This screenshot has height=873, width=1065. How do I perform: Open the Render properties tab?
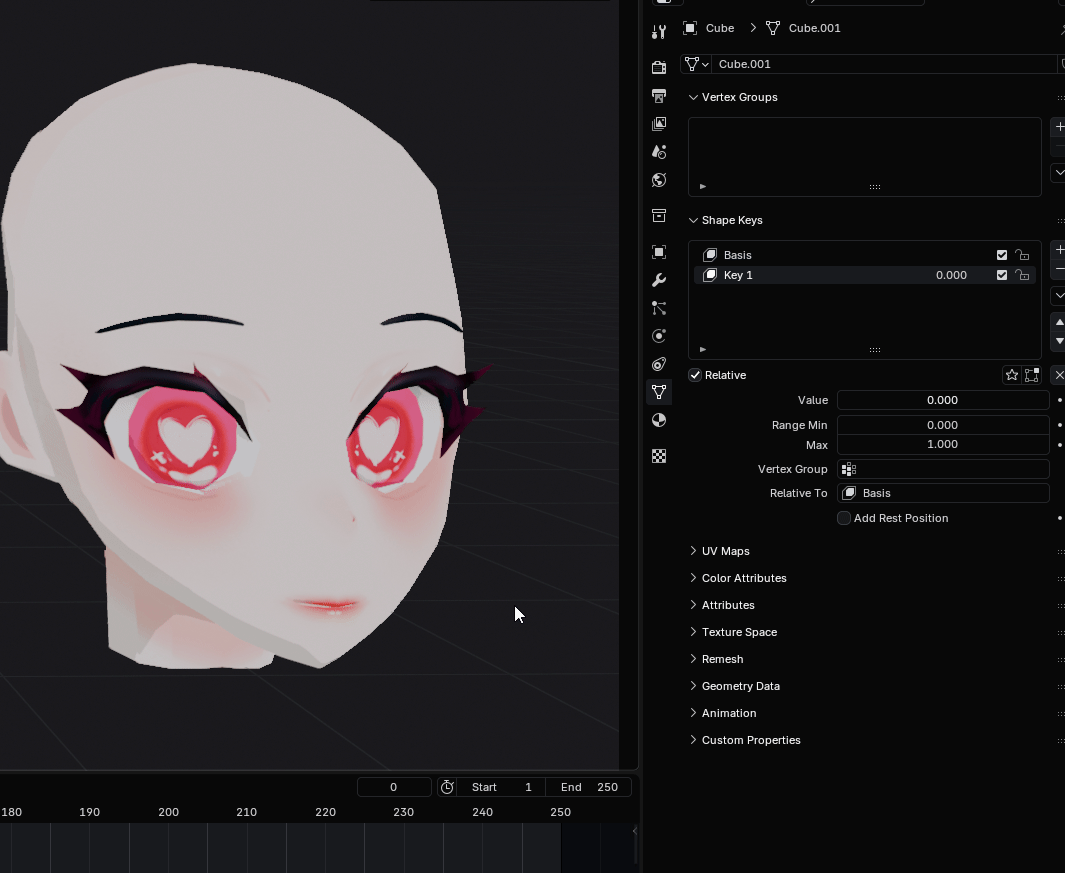click(x=659, y=68)
